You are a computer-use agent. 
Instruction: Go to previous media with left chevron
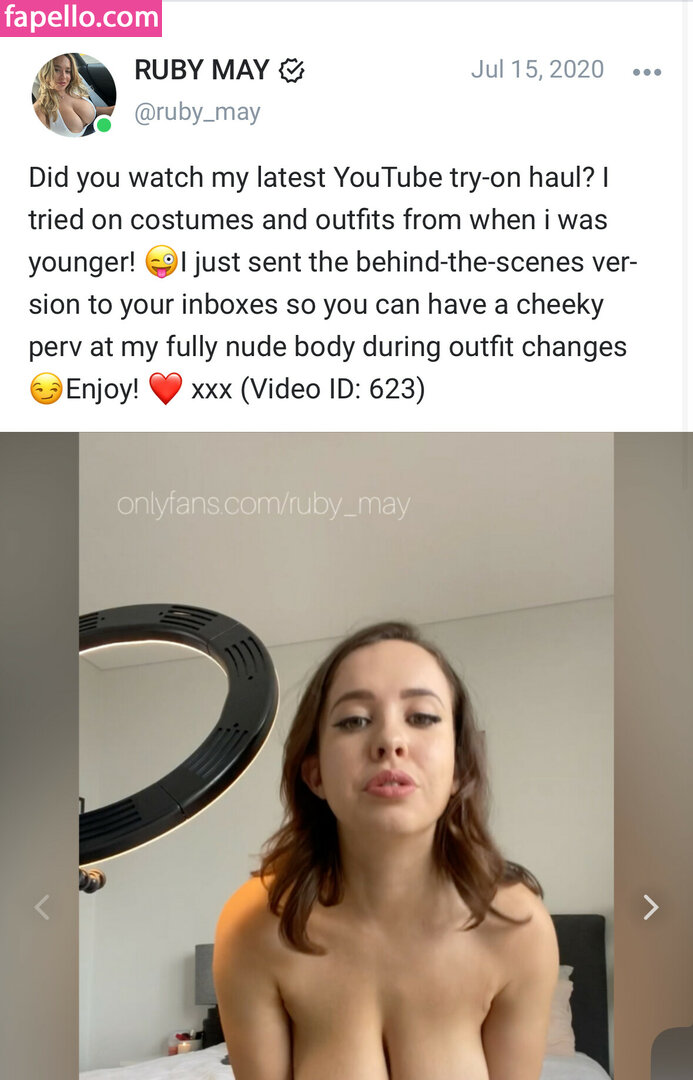click(42, 907)
